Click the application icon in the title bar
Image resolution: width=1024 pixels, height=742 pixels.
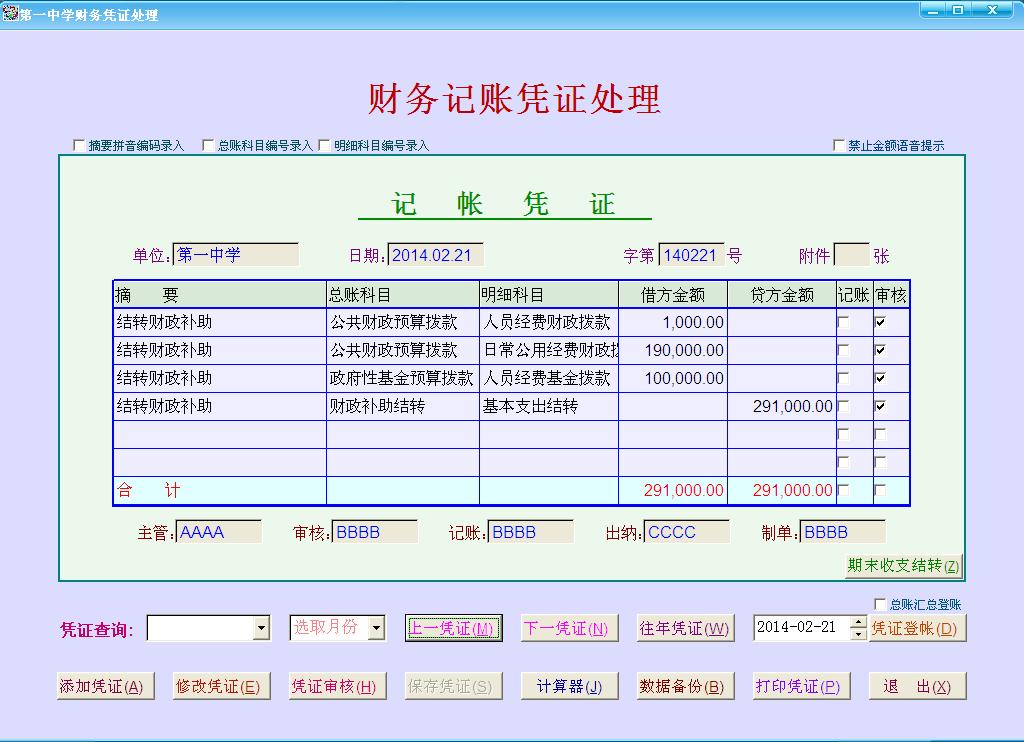pos(10,13)
